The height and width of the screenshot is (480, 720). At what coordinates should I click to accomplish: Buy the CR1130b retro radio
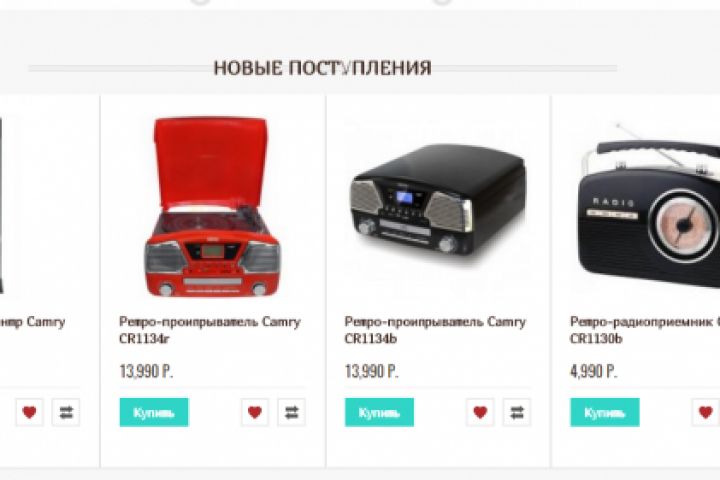[x=605, y=412]
